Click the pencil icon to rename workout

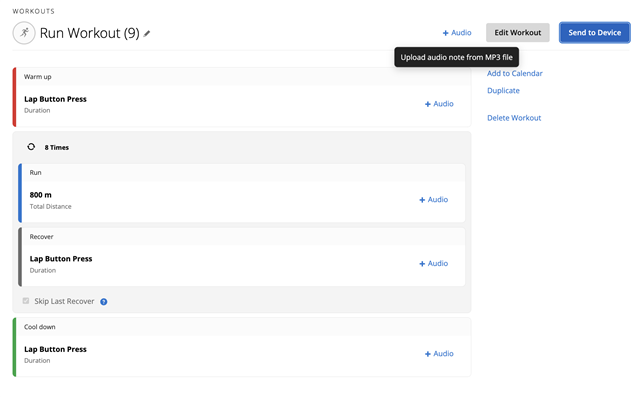click(x=147, y=33)
